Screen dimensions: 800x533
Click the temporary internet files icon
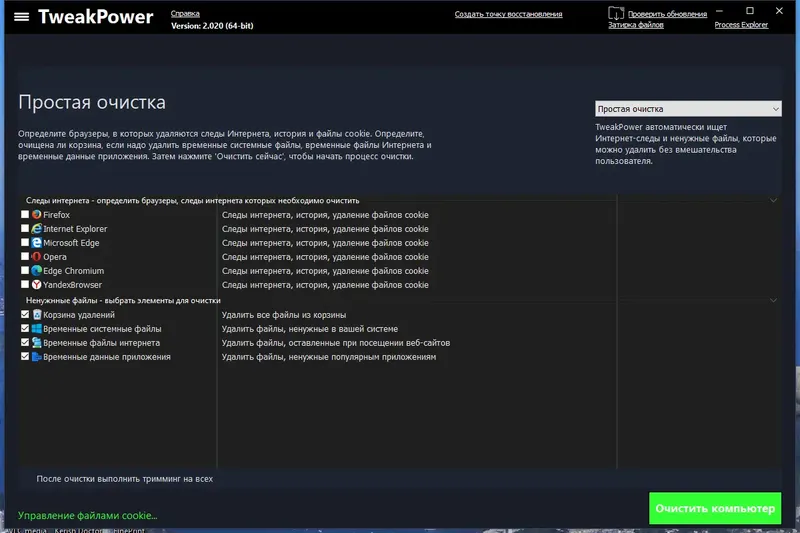click(37, 343)
